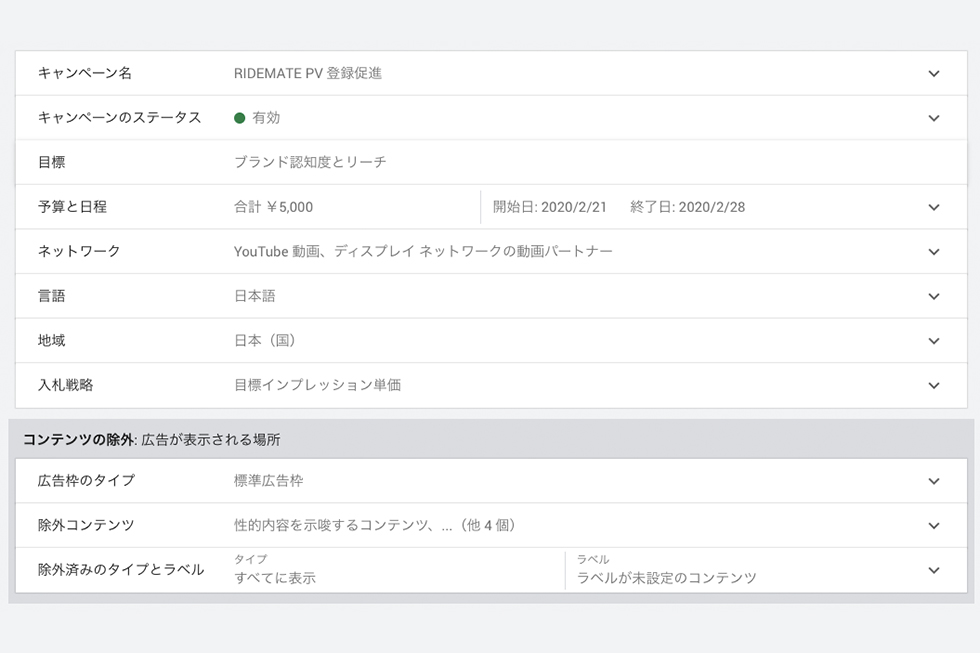
Task: Select campaign name RIDEMATE PV 登録促進
Action: pyautogui.click(x=308, y=73)
